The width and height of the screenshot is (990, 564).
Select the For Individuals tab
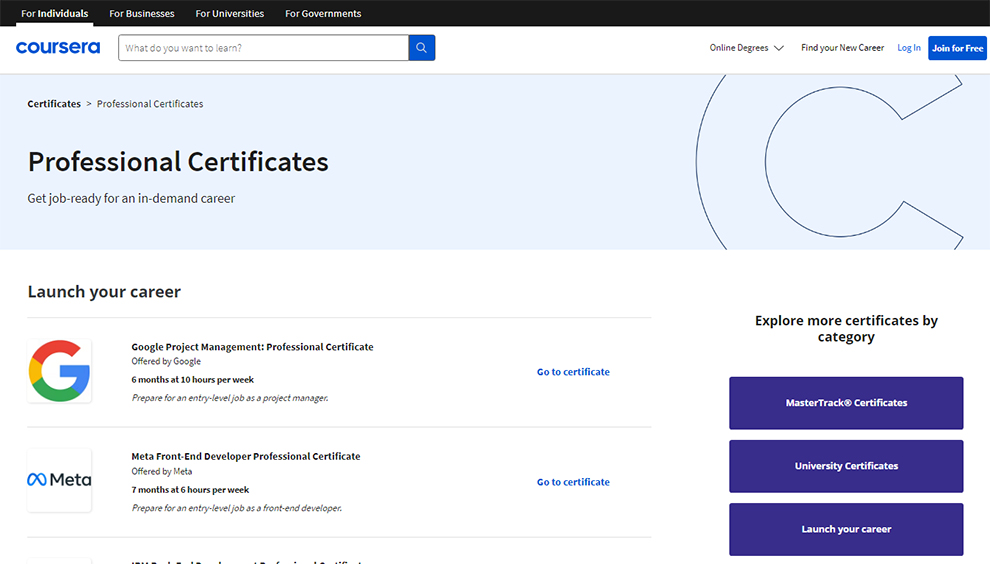pyautogui.click(x=55, y=14)
